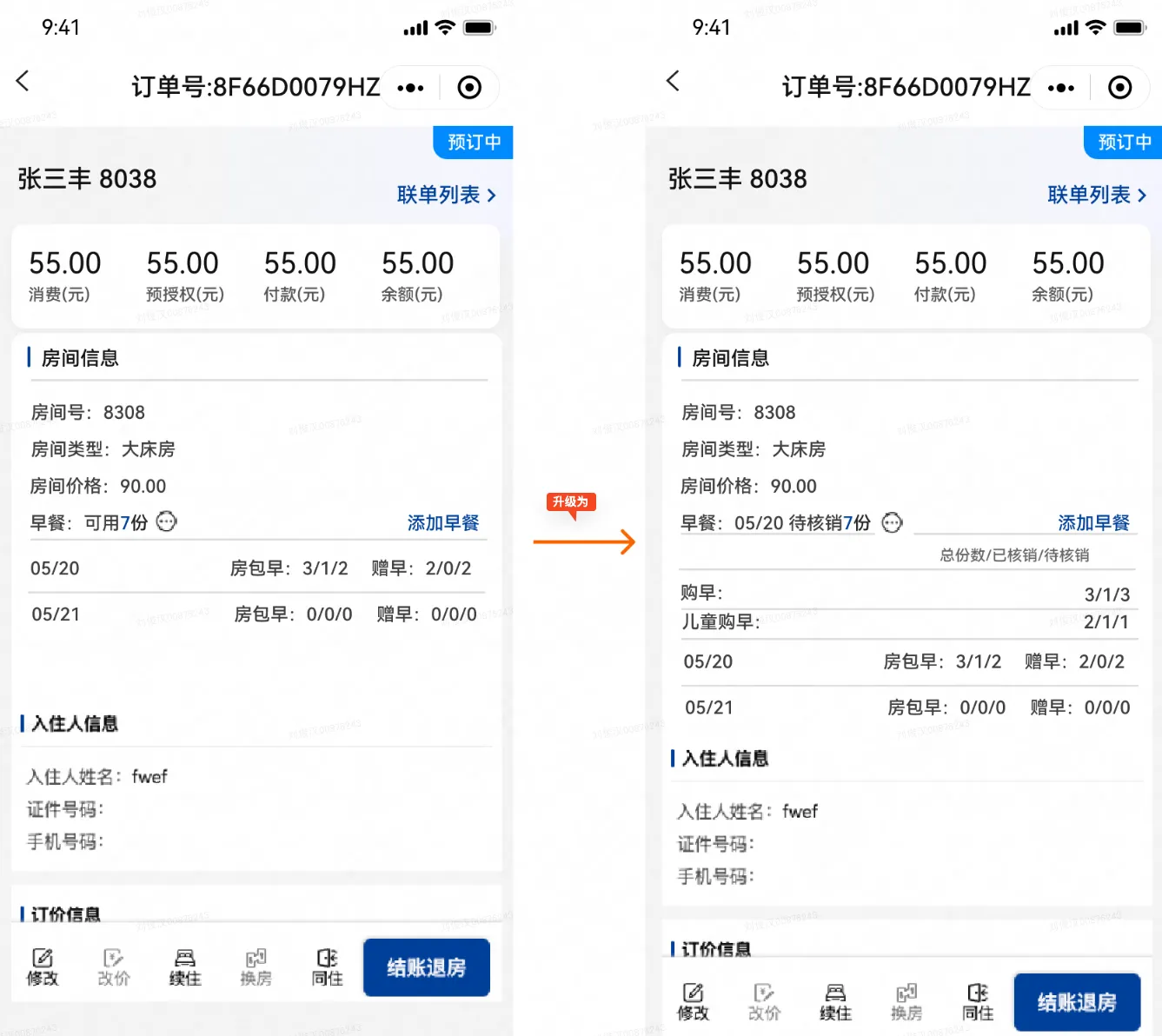1162x1036 pixels.
Task: Click order number title in right screen
Action: [x=906, y=87]
